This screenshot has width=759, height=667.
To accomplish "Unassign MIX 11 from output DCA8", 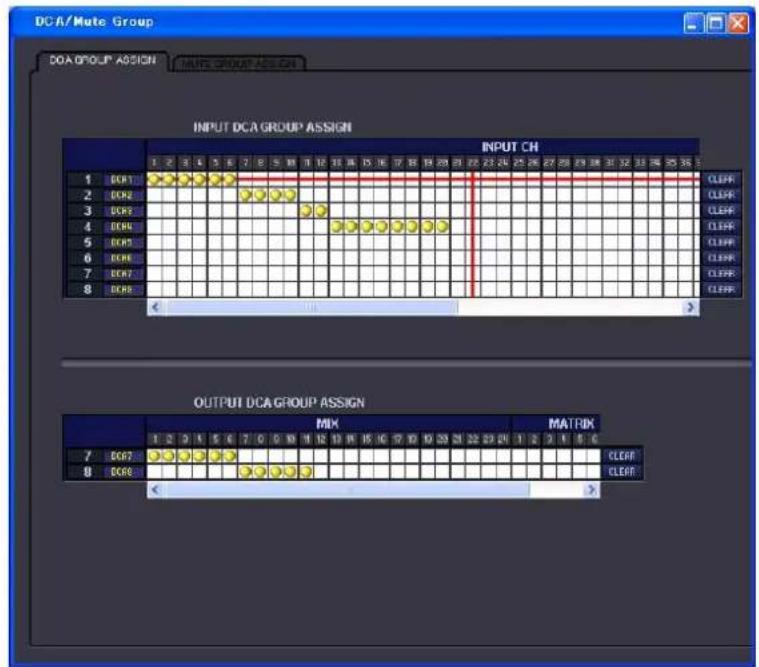I will point(306,471).
